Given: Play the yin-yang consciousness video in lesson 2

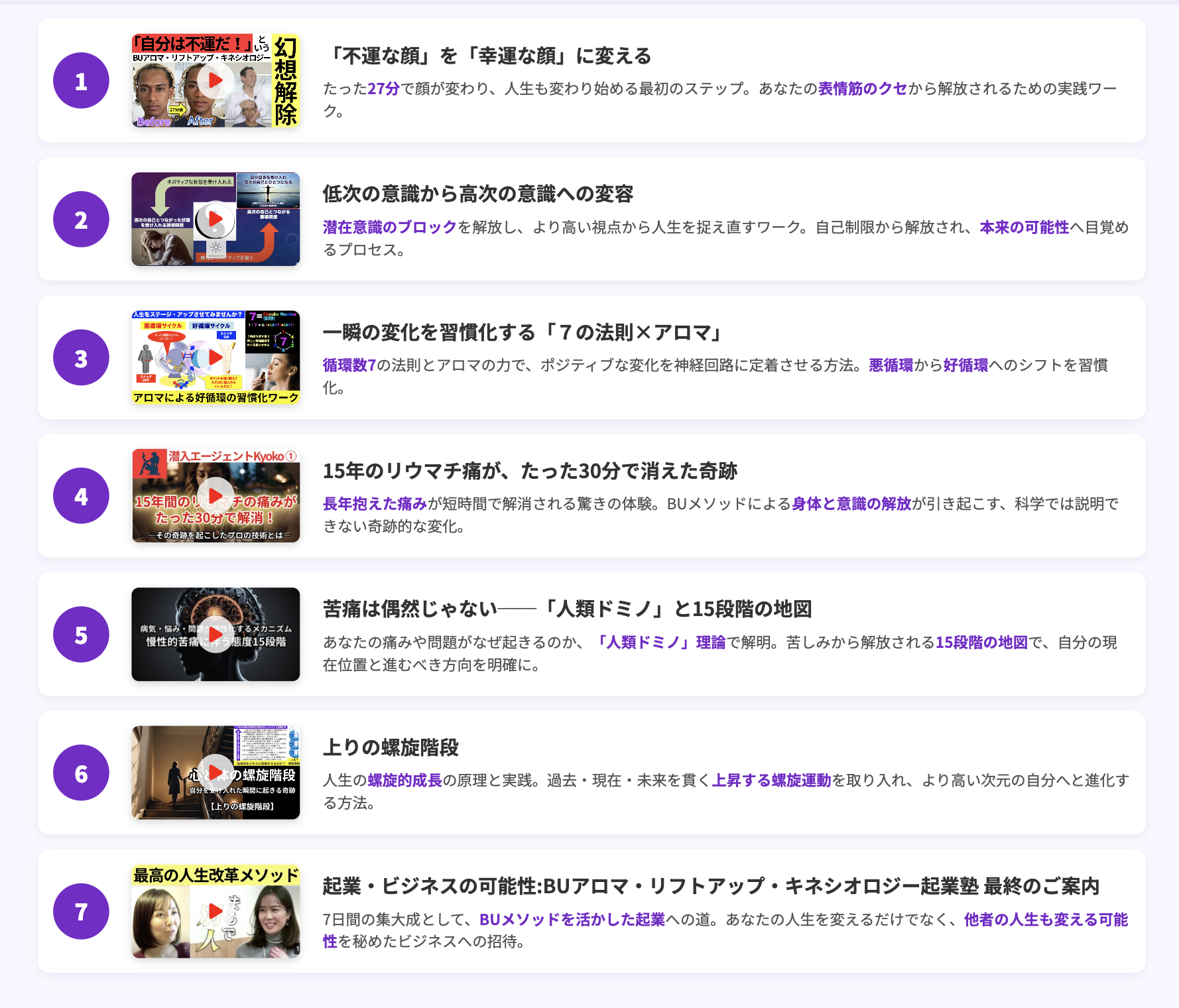Looking at the screenshot, I should (x=216, y=219).
